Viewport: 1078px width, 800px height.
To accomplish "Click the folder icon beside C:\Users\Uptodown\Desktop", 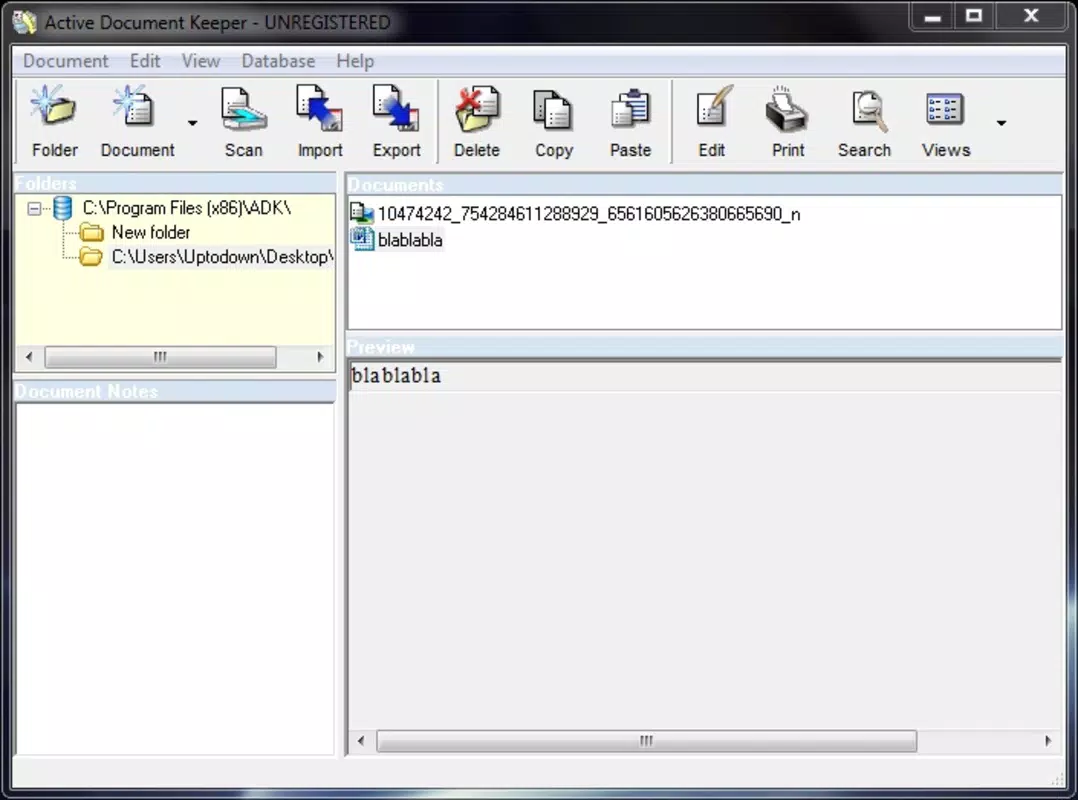I will pyautogui.click(x=91, y=257).
